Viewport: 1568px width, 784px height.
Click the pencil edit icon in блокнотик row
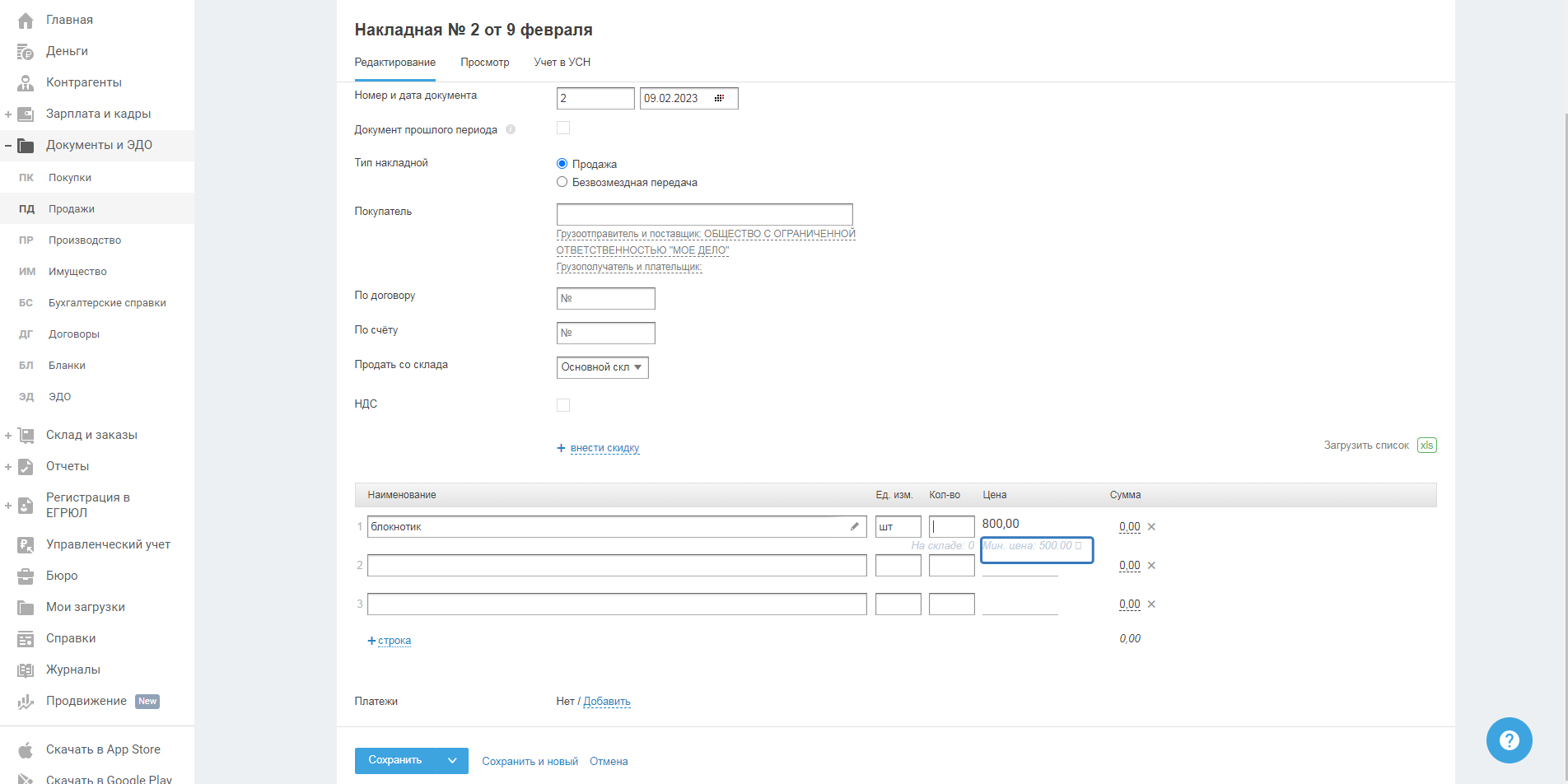(x=855, y=526)
